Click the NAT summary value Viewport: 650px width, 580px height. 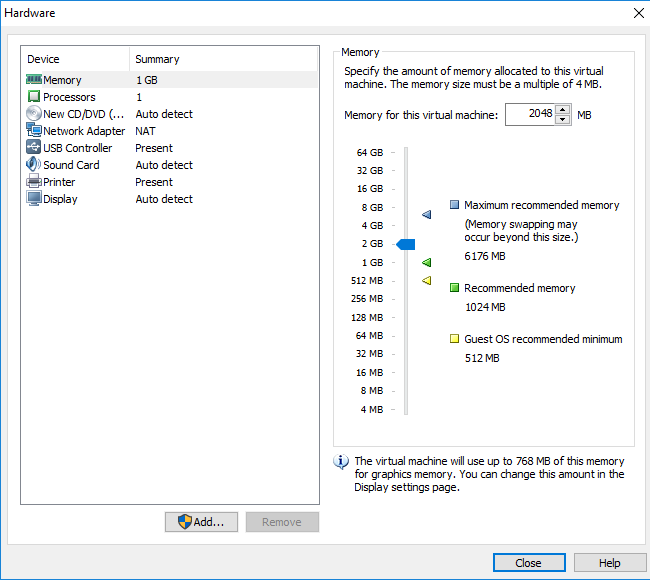click(x=145, y=131)
